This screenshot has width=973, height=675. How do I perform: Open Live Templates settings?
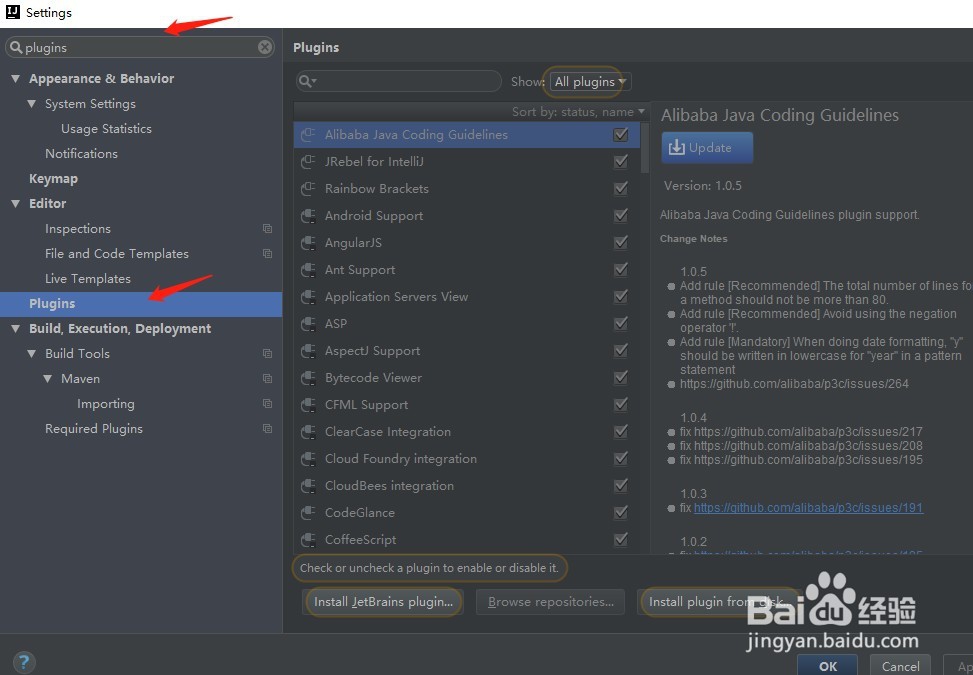point(87,279)
